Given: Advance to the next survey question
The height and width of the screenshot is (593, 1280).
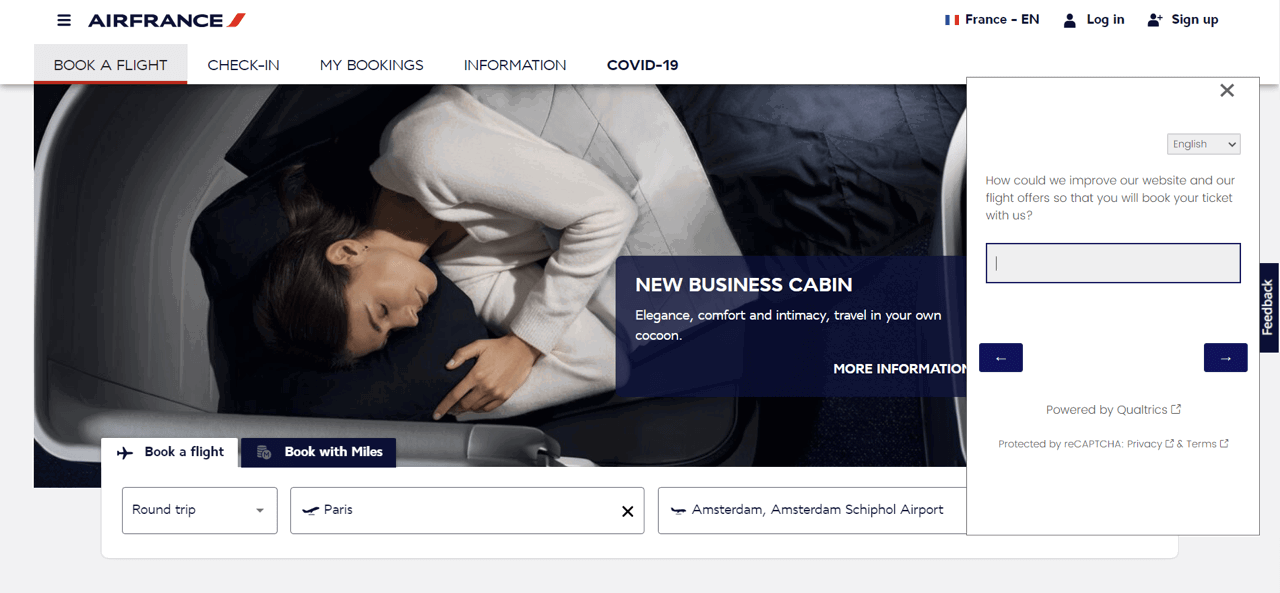Looking at the screenshot, I should [1226, 358].
